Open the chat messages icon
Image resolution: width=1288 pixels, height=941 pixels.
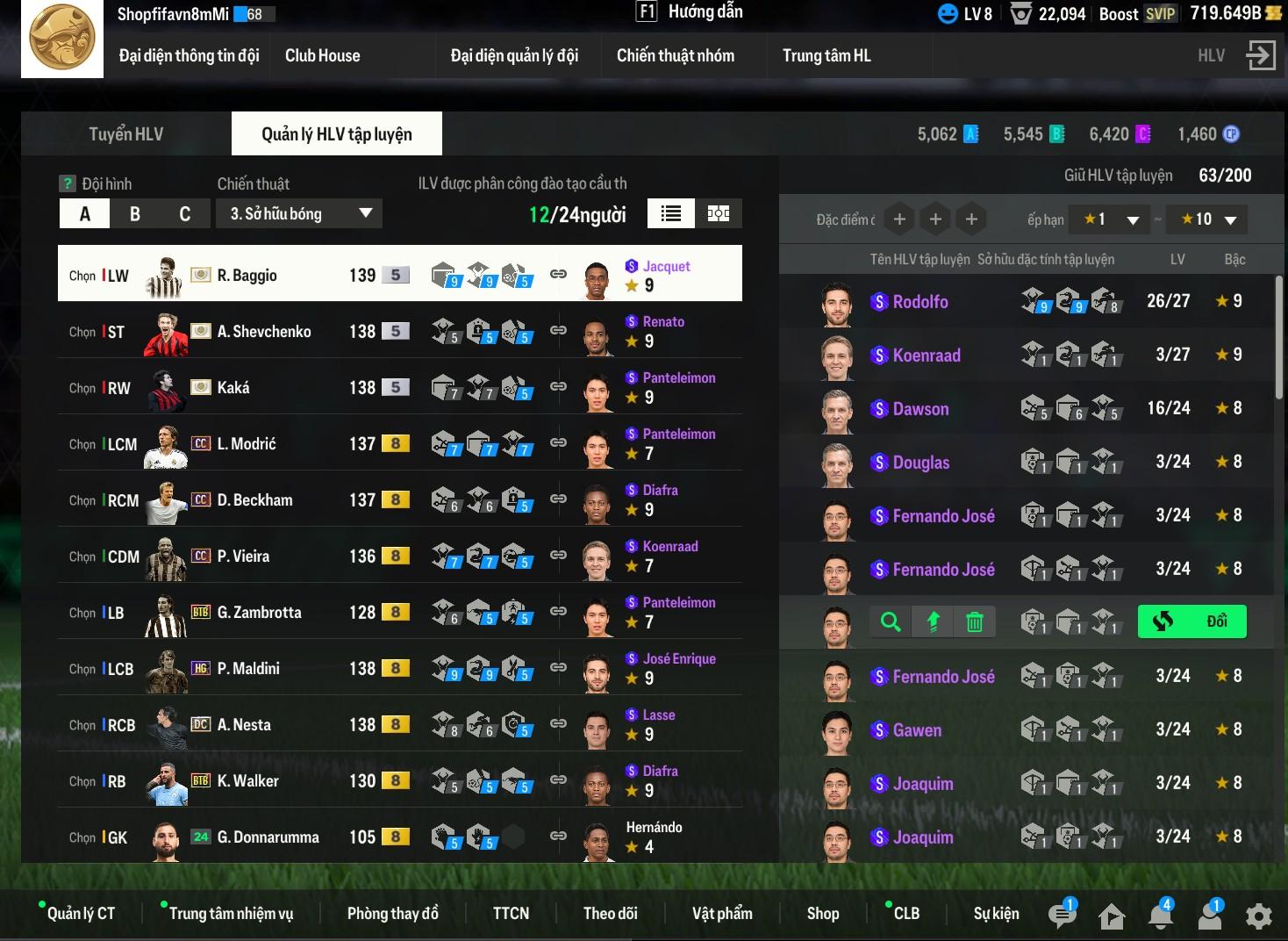click(1062, 915)
